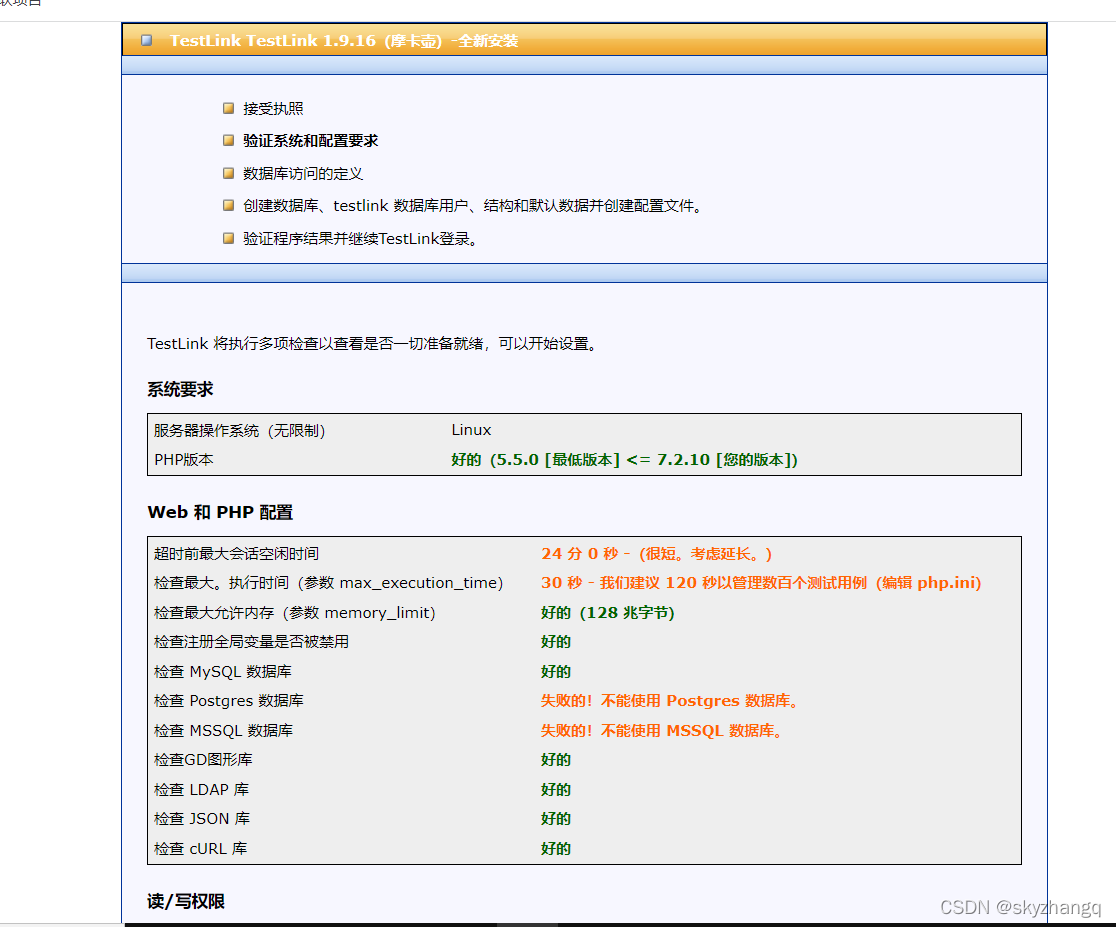The width and height of the screenshot is (1116, 927).
Task: Click 好的 result for cURL 库
Action: point(556,849)
